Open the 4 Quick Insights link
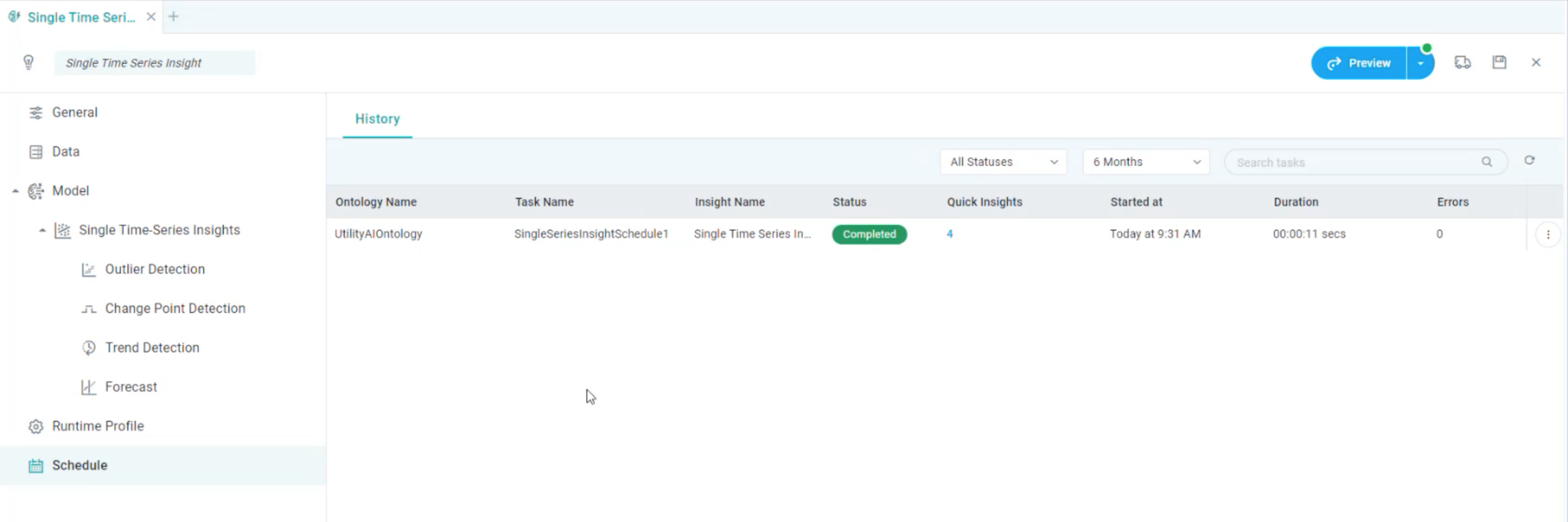 pos(950,234)
